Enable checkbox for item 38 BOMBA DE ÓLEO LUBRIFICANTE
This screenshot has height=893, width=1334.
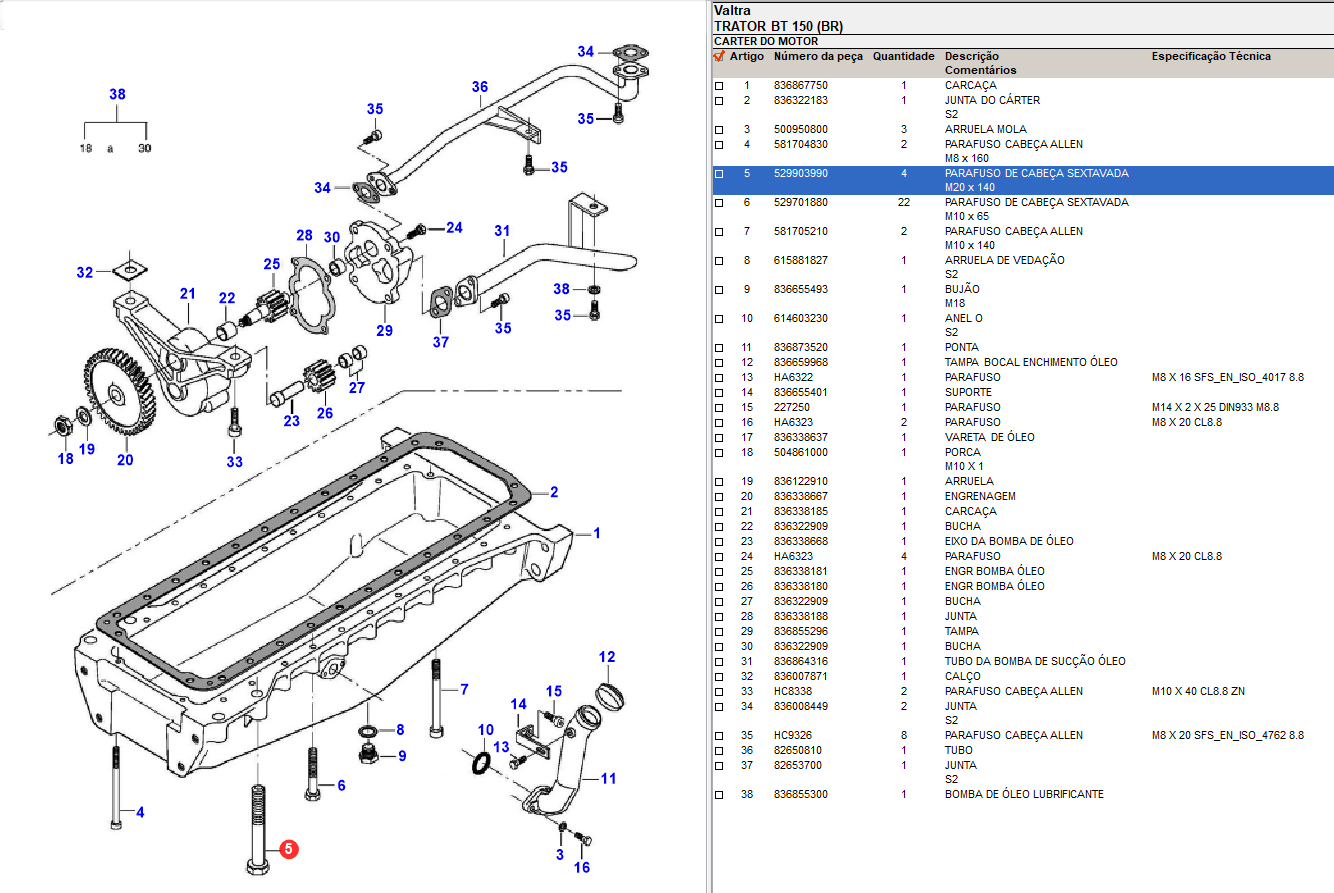[719, 795]
